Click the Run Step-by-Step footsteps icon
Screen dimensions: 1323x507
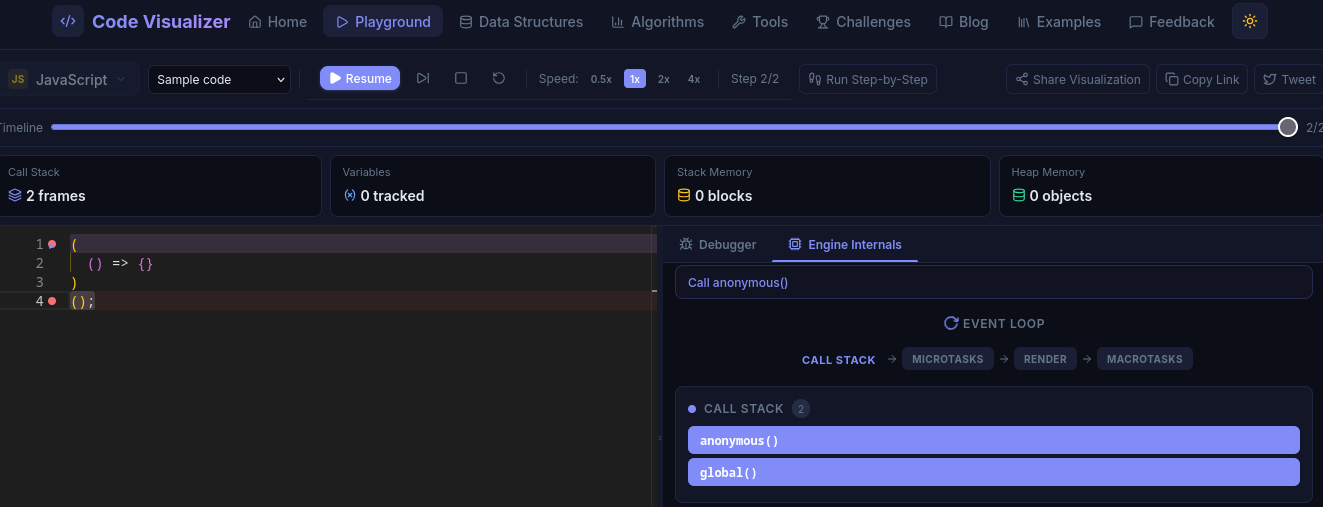click(815, 79)
